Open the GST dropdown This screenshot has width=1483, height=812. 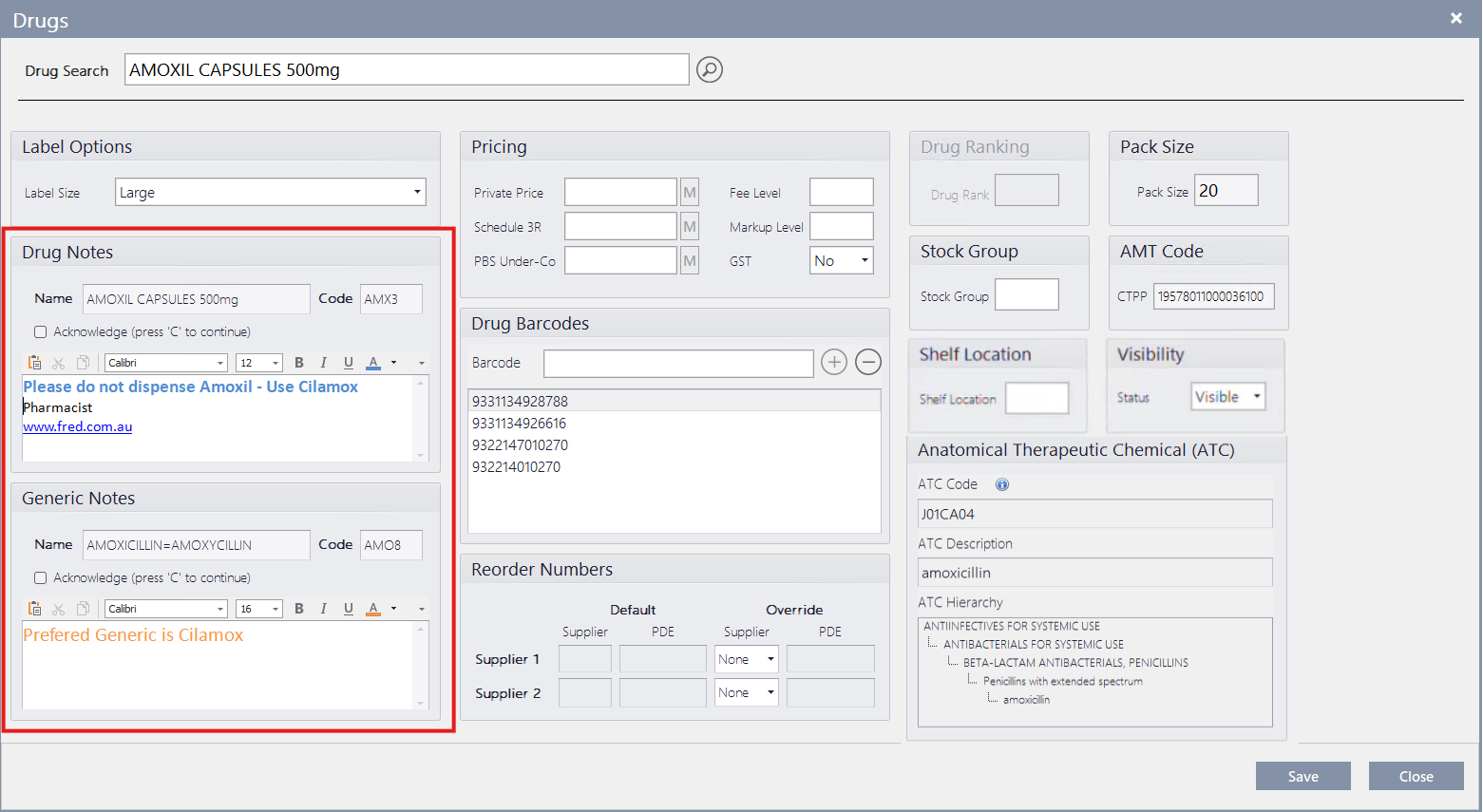pos(864,260)
